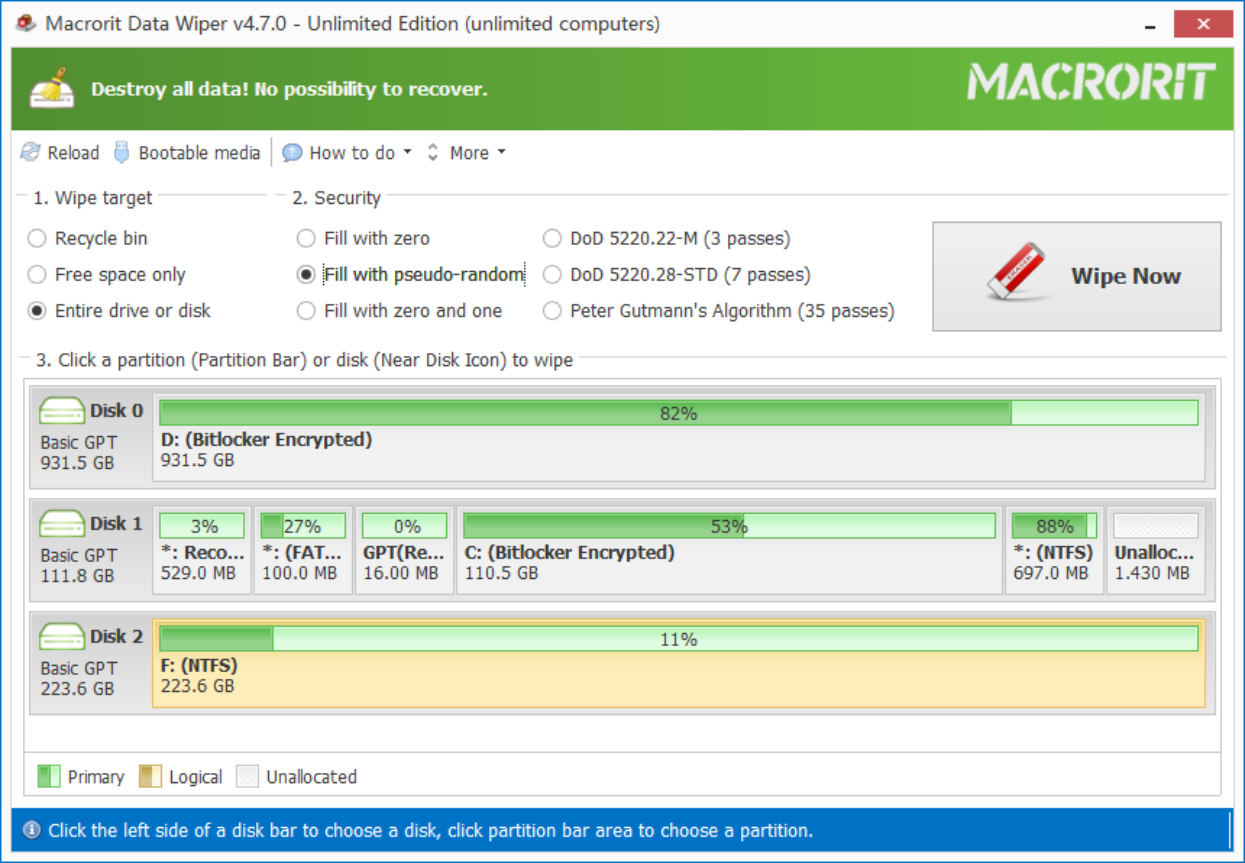This screenshot has width=1245, height=863.
Task: Click the F: partition 11% usage bar
Action: point(678,639)
